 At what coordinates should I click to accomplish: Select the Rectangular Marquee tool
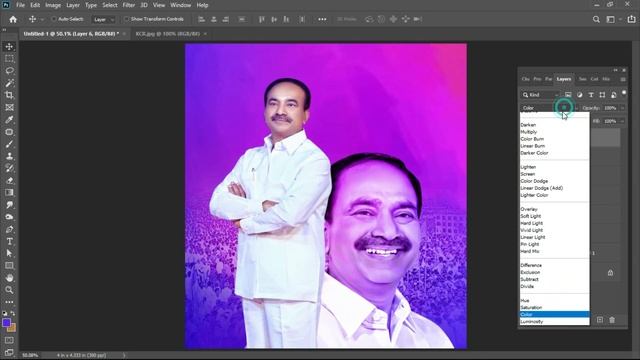point(9,59)
